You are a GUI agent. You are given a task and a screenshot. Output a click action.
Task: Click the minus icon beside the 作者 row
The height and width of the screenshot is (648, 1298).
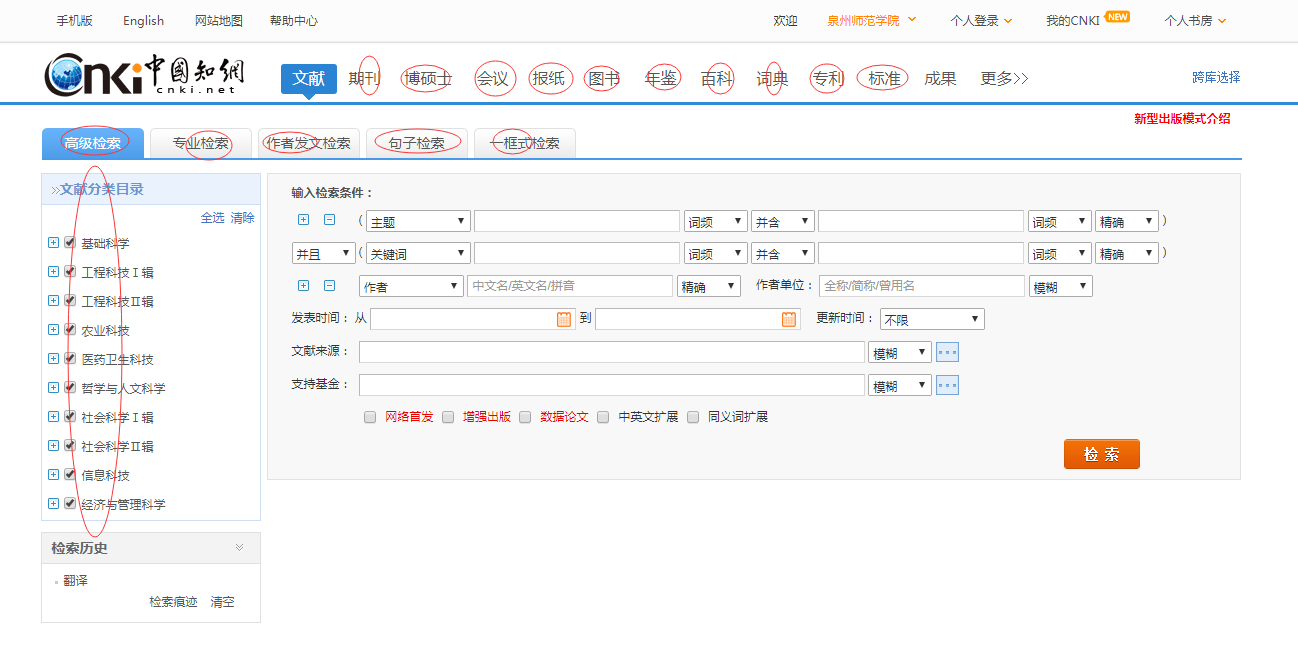pos(329,286)
